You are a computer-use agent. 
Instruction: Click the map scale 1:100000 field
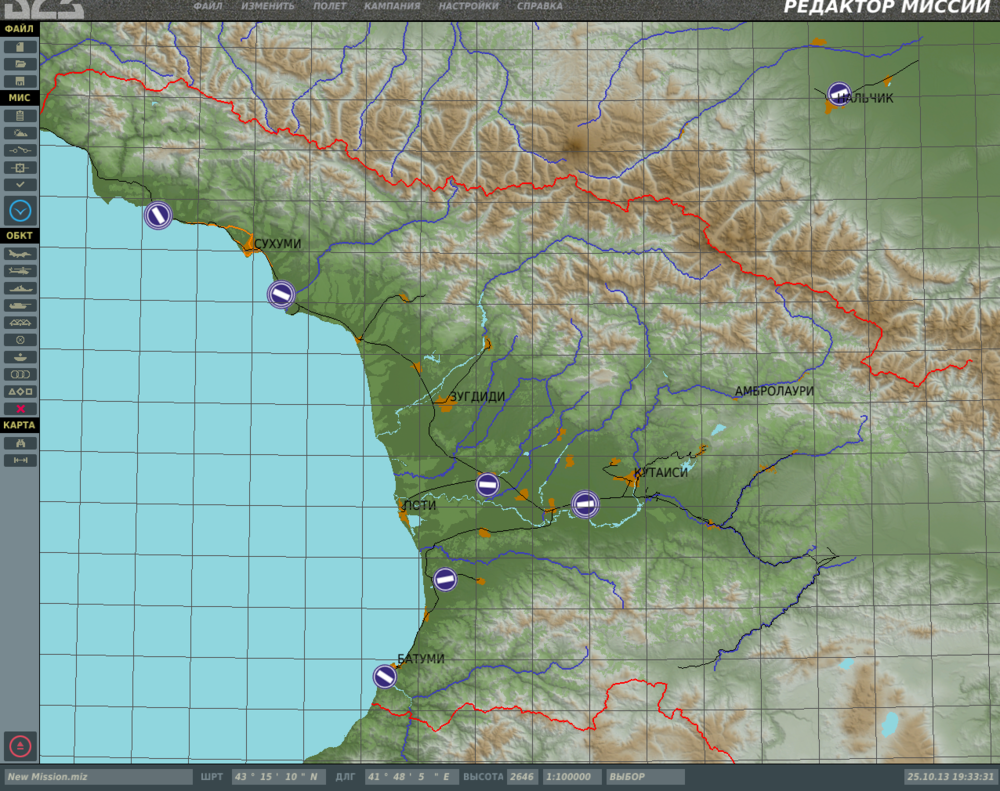571,776
